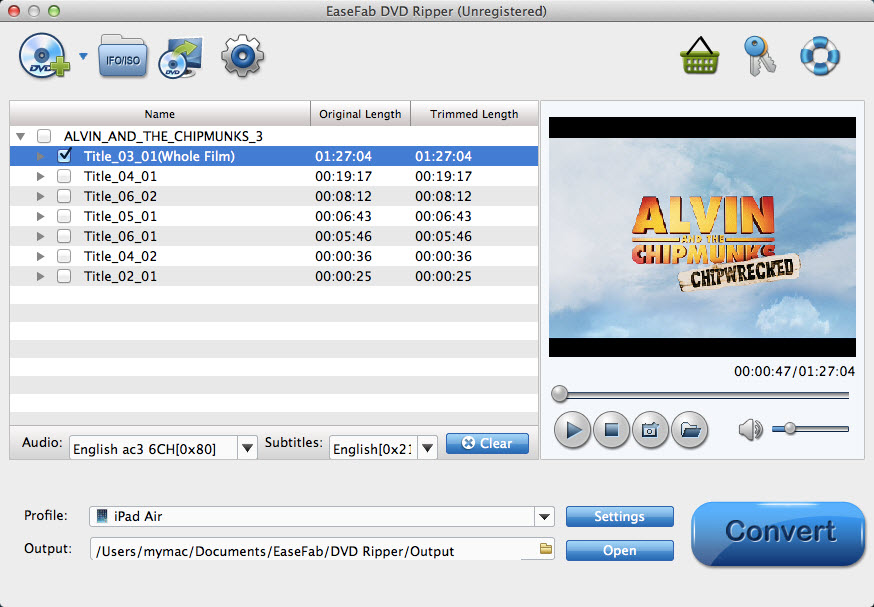The width and height of the screenshot is (874, 607).
Task: Expand the Title_03_01(Whole Film) row
Action: pyautogui.click(x=40, y=156)
